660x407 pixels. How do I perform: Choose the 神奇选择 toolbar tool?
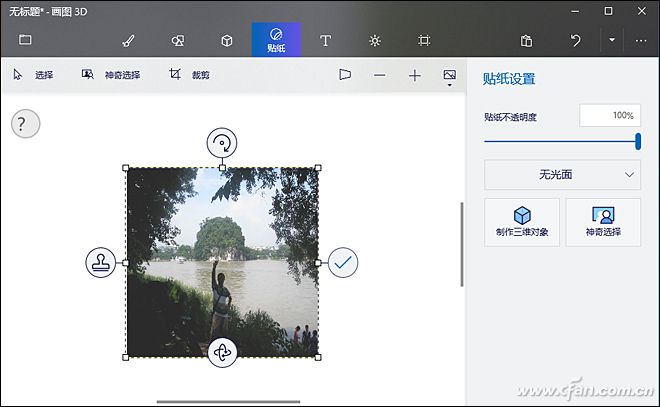[x=111, y=75]
